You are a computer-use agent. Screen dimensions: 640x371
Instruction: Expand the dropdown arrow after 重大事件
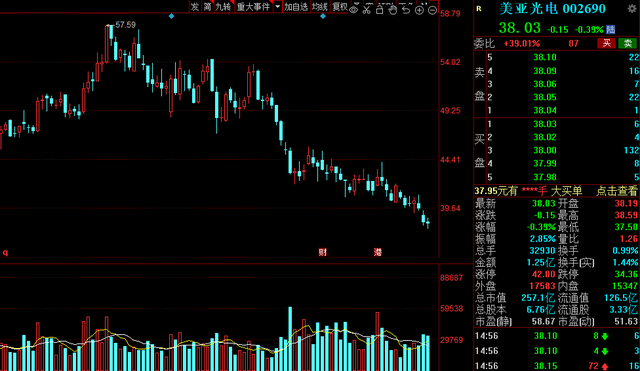click(x=278, y=7)
